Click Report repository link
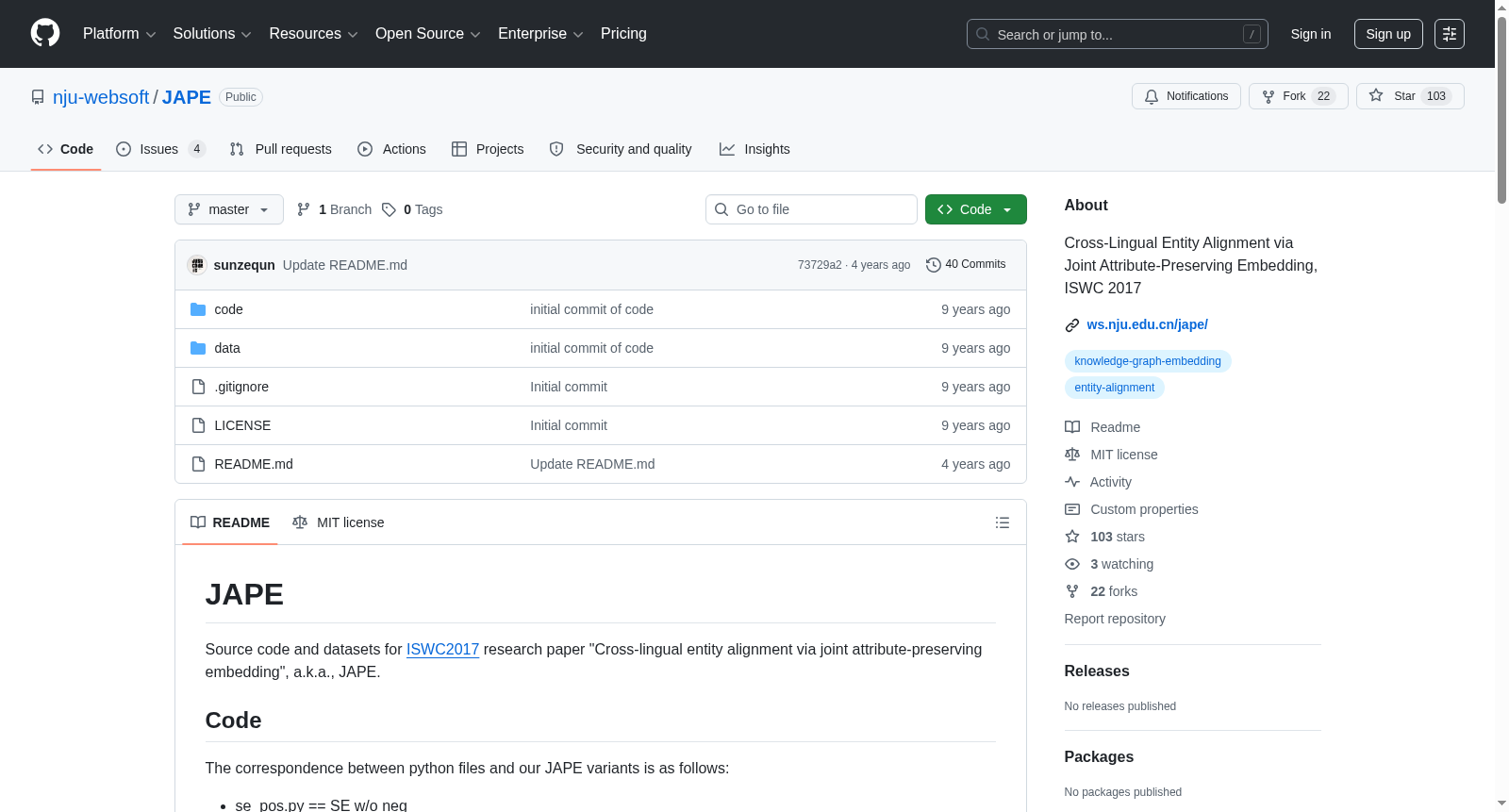 point(1115,619)
